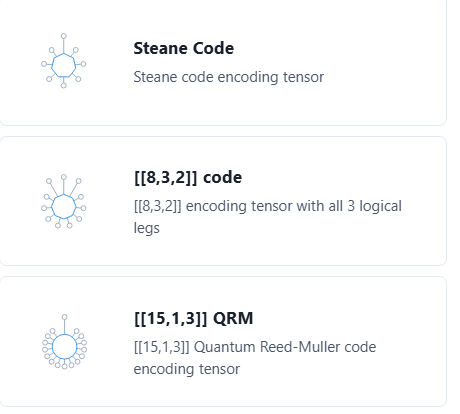This screenshot has width=460, height=414.
Task: Click 'Steane code encoding tensor' description
Action: (x=229, y=77)
